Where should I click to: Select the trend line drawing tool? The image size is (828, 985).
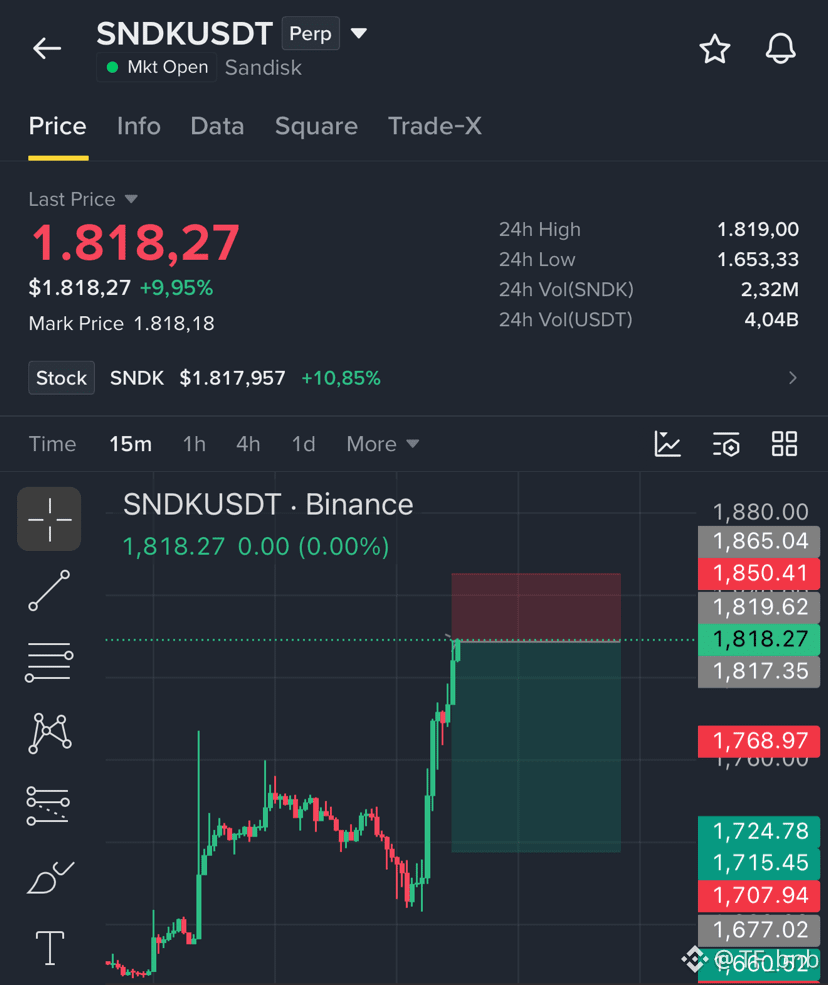coord(49,590)
